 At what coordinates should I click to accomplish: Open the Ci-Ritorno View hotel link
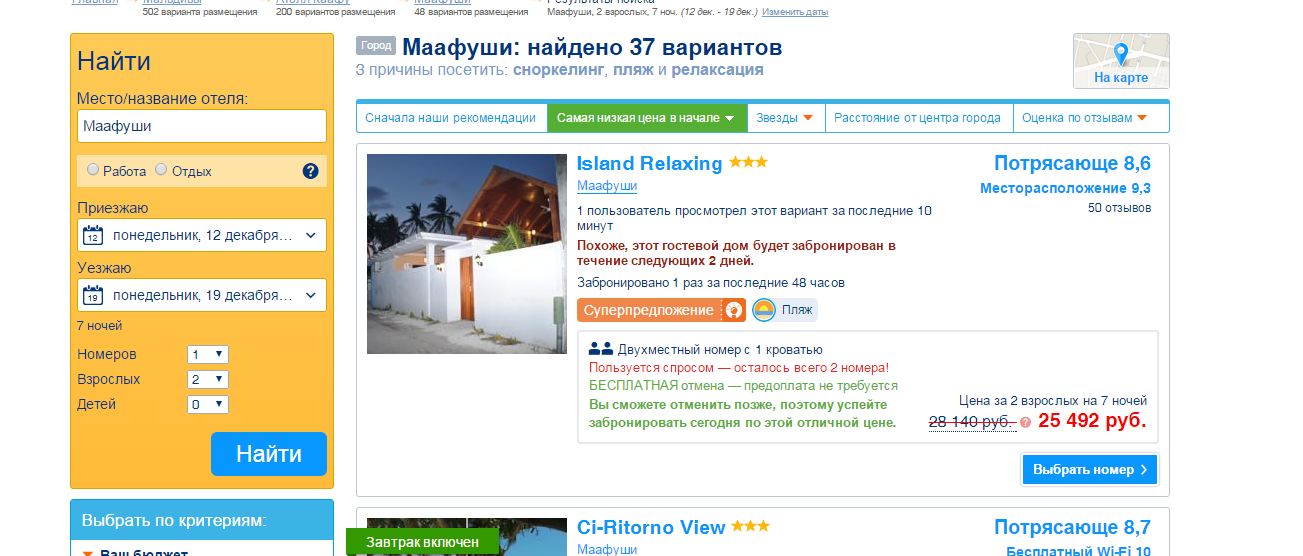(x=651, y=527)
